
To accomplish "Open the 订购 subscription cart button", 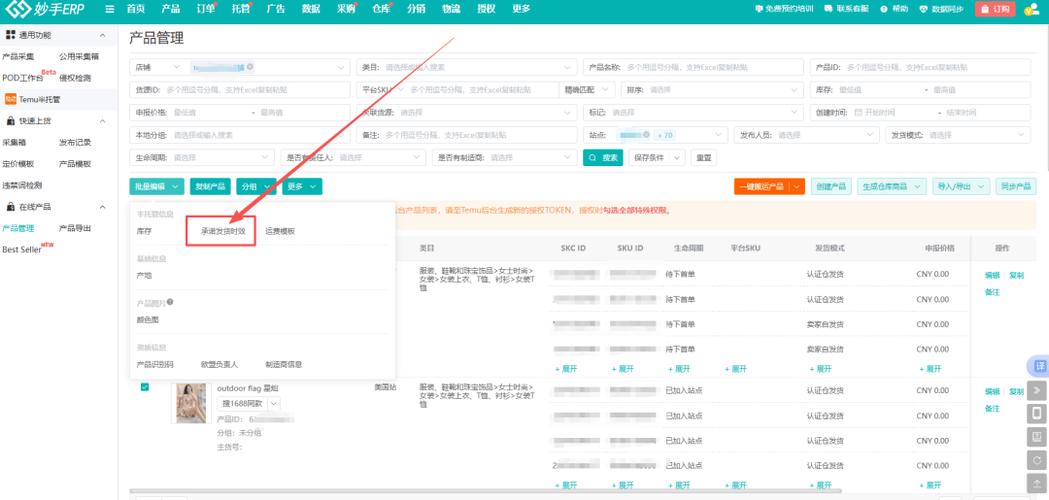I will click(x=994, y=9).
